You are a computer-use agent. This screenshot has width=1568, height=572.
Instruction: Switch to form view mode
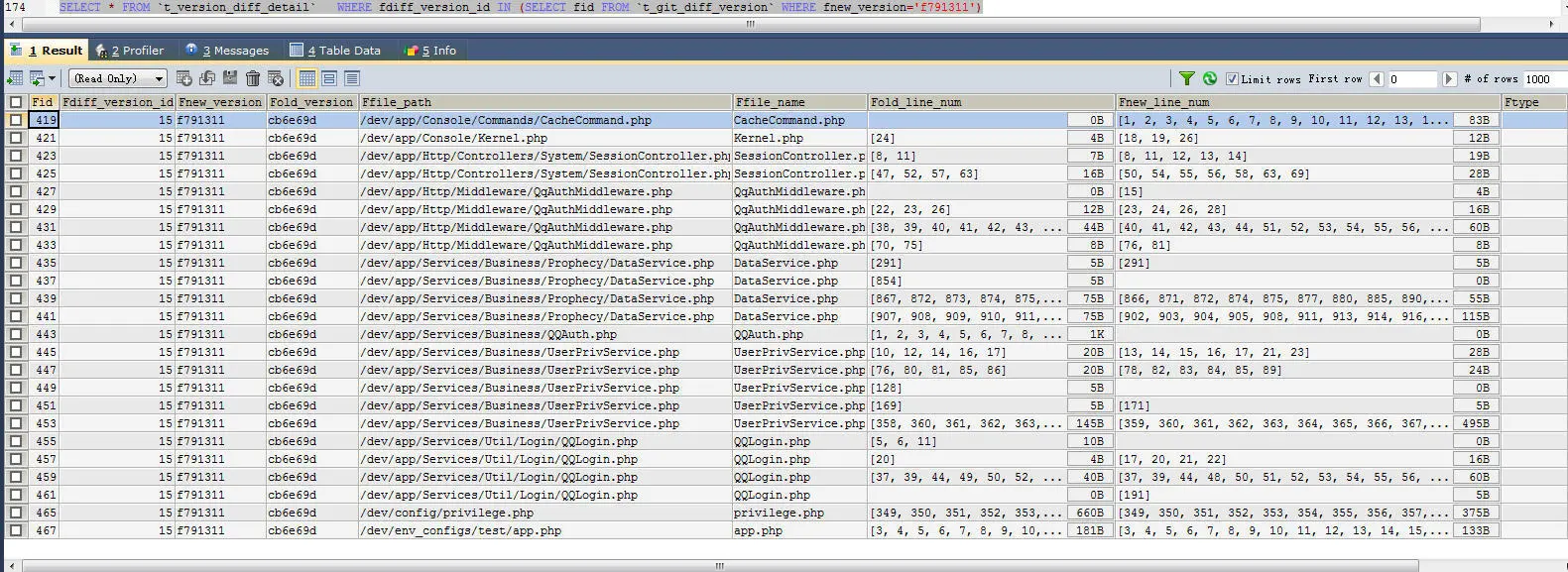click(x=329, y=78)
